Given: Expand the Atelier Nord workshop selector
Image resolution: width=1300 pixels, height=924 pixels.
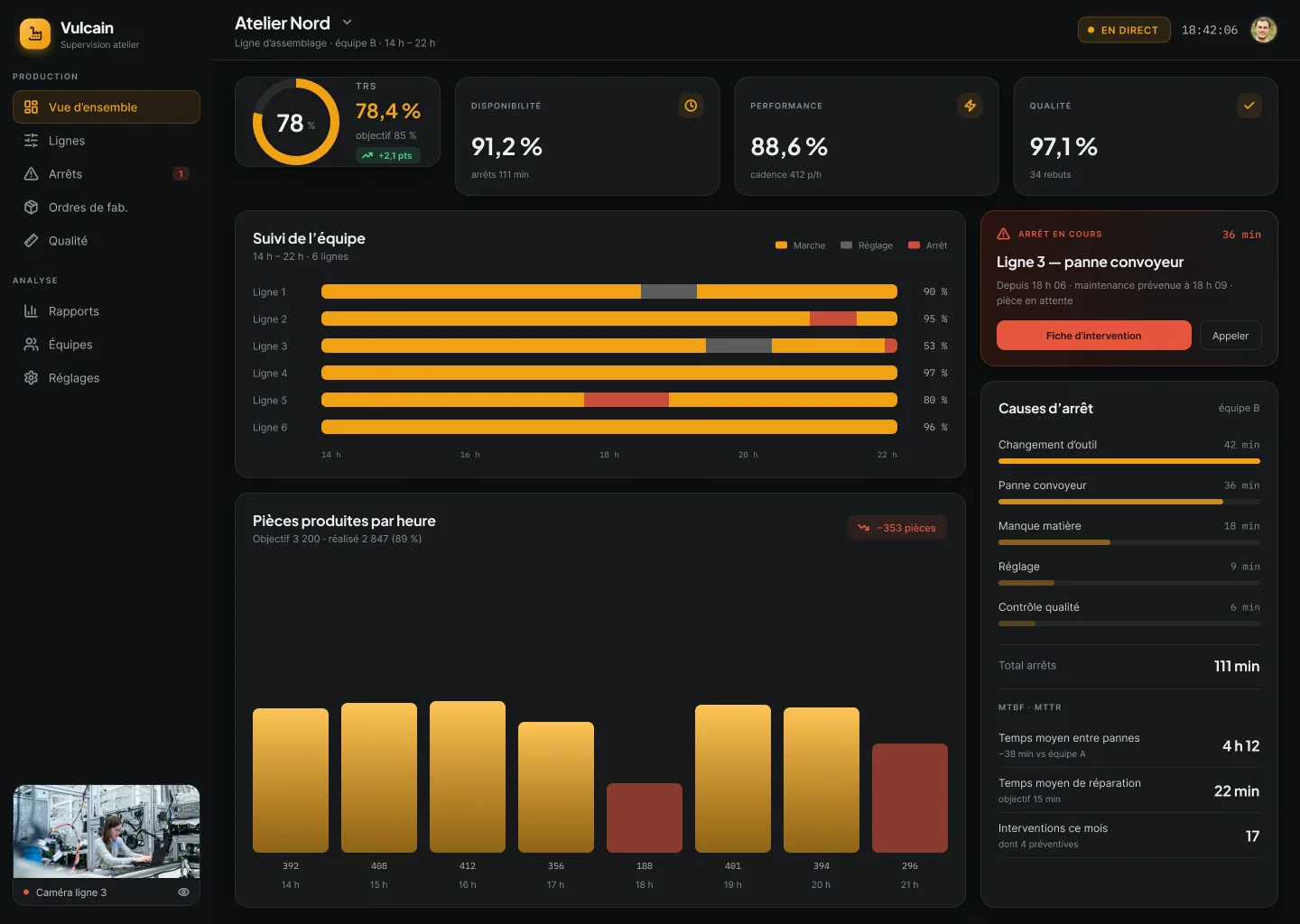Looking at the screenshot, I should (347, 23).
